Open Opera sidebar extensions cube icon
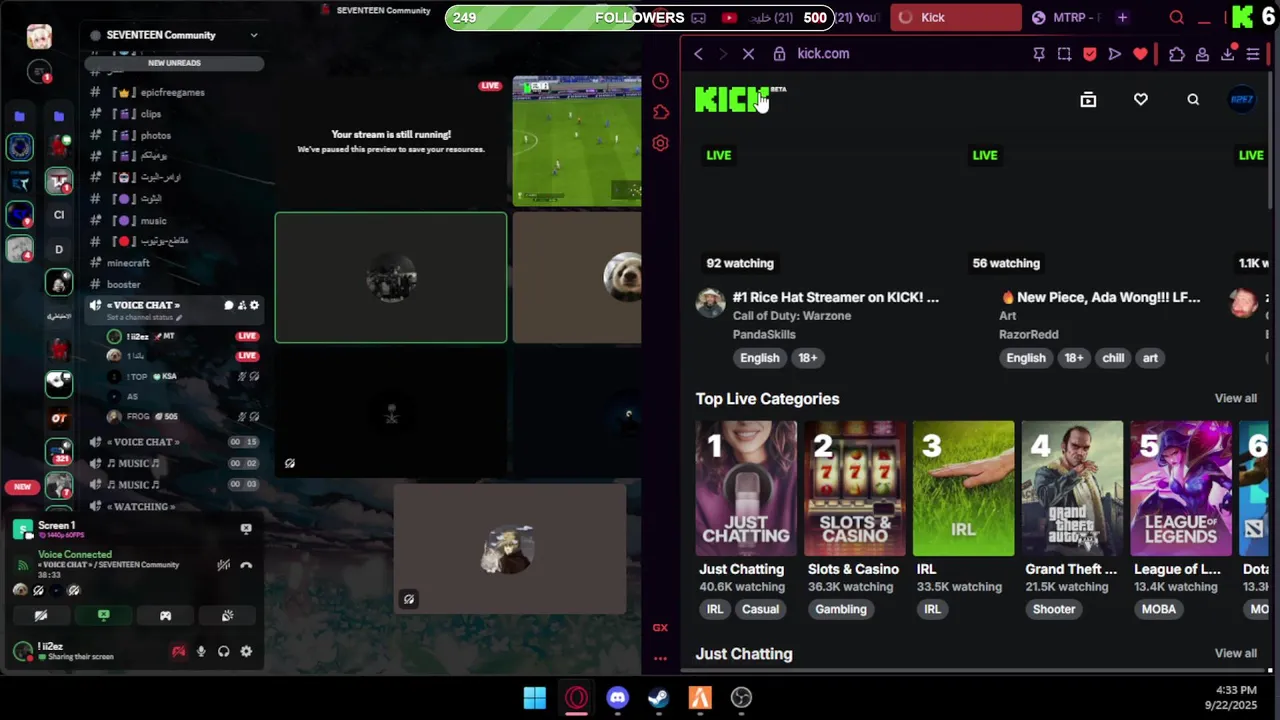The image size is (1280, 720). pos(660,112)
